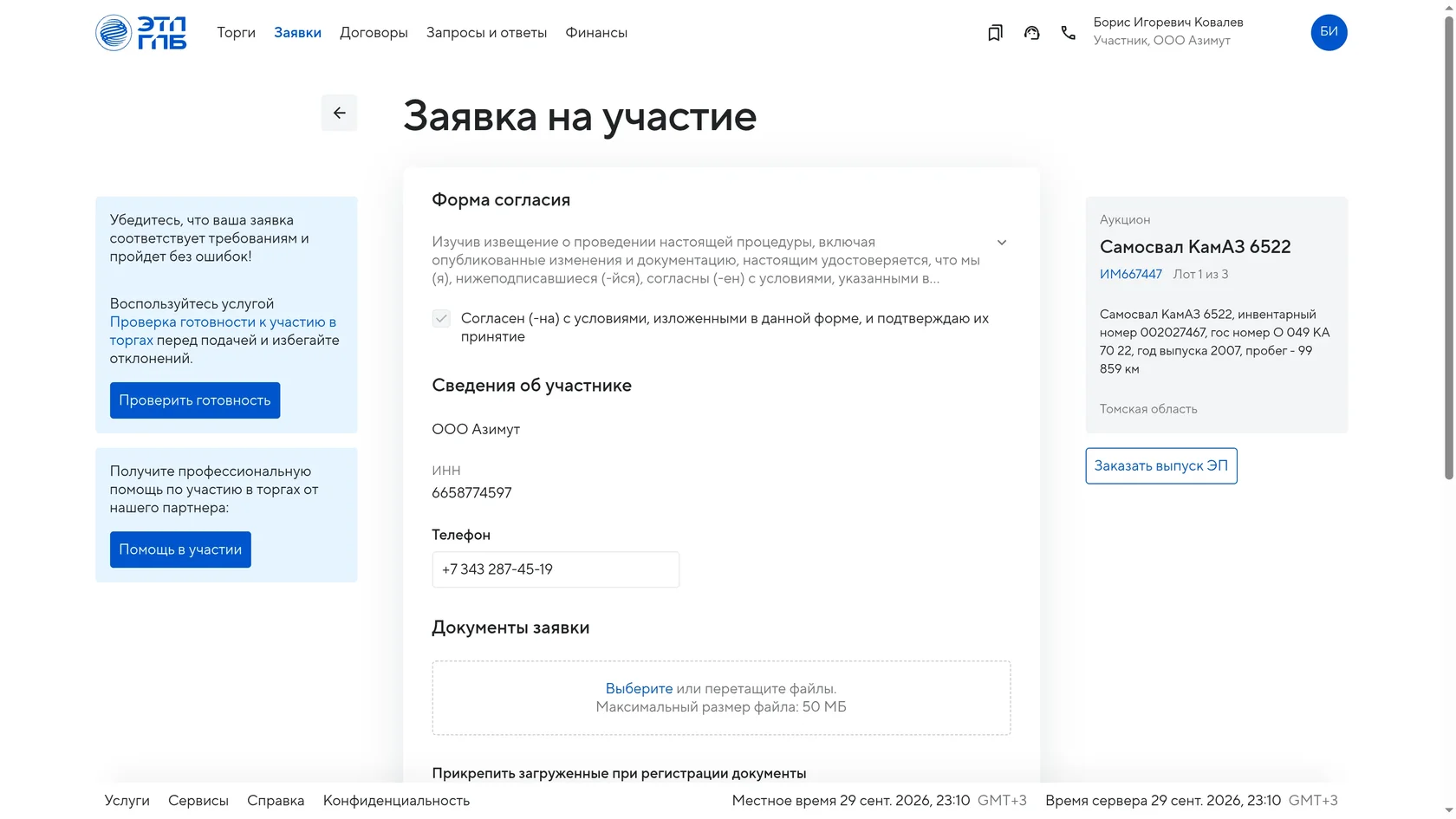Click the phone icon in header
1456x819 pixels.
click(x=1068, y=33)
